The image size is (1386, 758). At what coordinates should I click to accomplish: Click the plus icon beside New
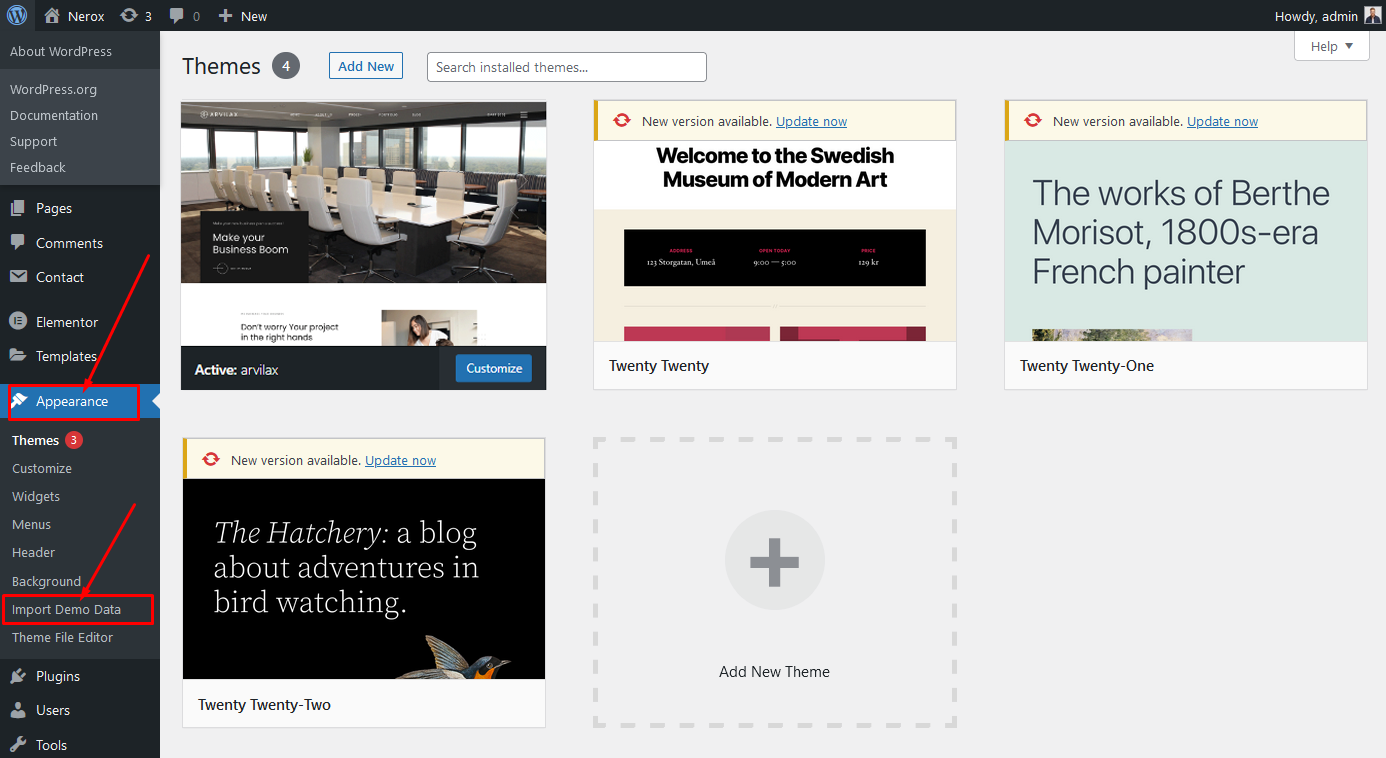coord(225,16)
